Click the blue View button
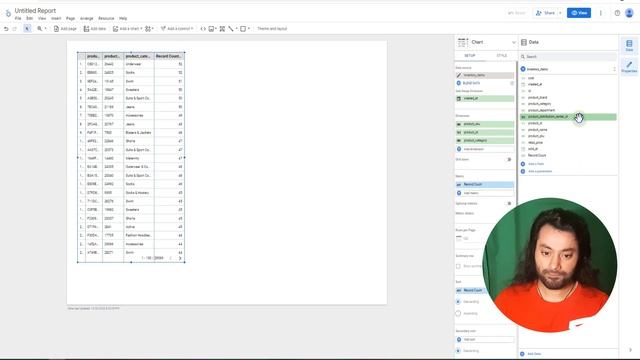The image size is (640, 360). tap(579, 13)
